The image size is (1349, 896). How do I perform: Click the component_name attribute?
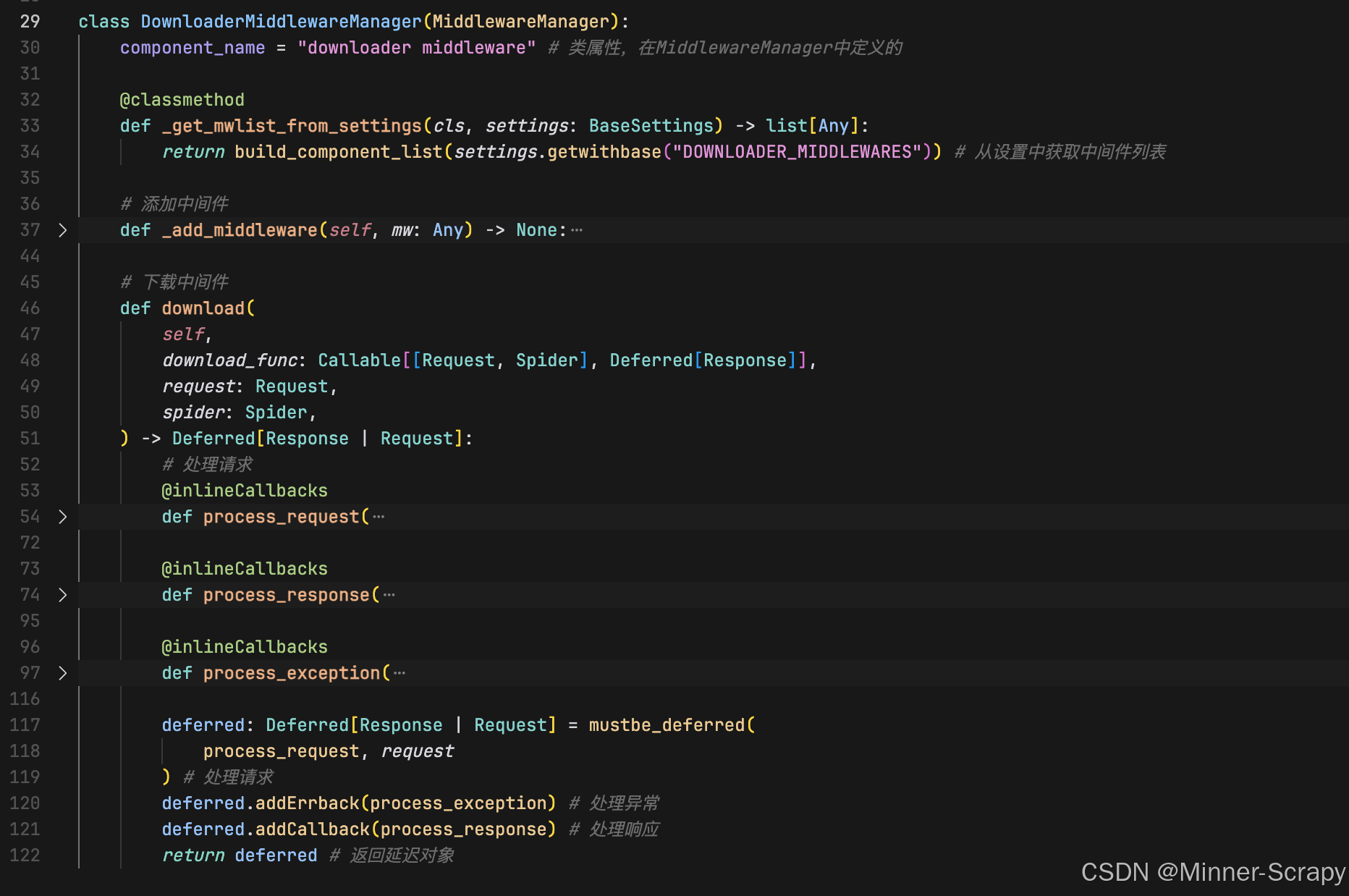click(x=193, y=48)
